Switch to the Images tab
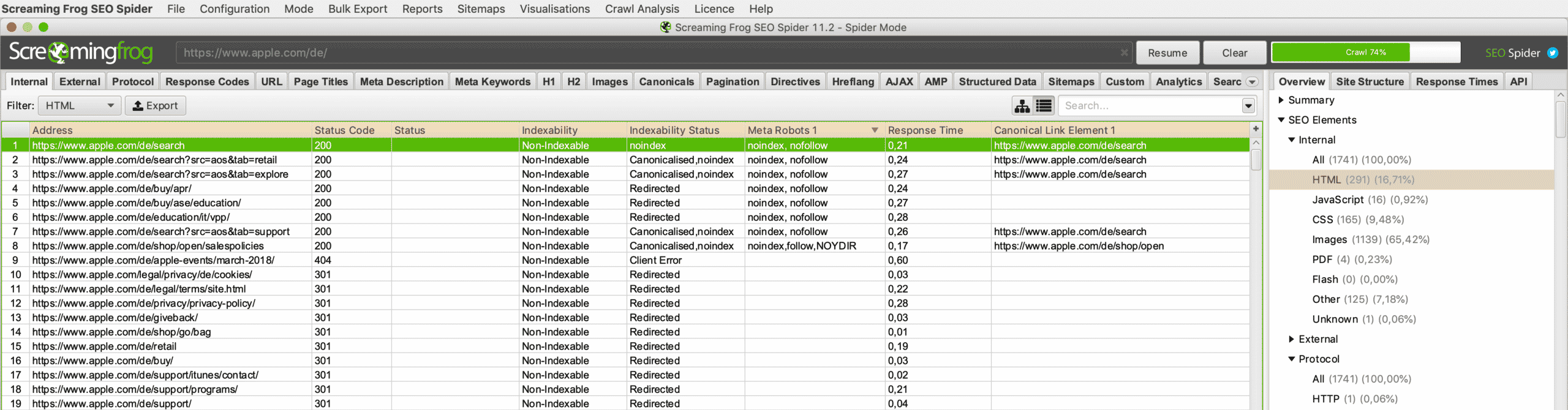The height and width of the screenshot is (410, 1568). pyautogui.click(x=609, y=82)
